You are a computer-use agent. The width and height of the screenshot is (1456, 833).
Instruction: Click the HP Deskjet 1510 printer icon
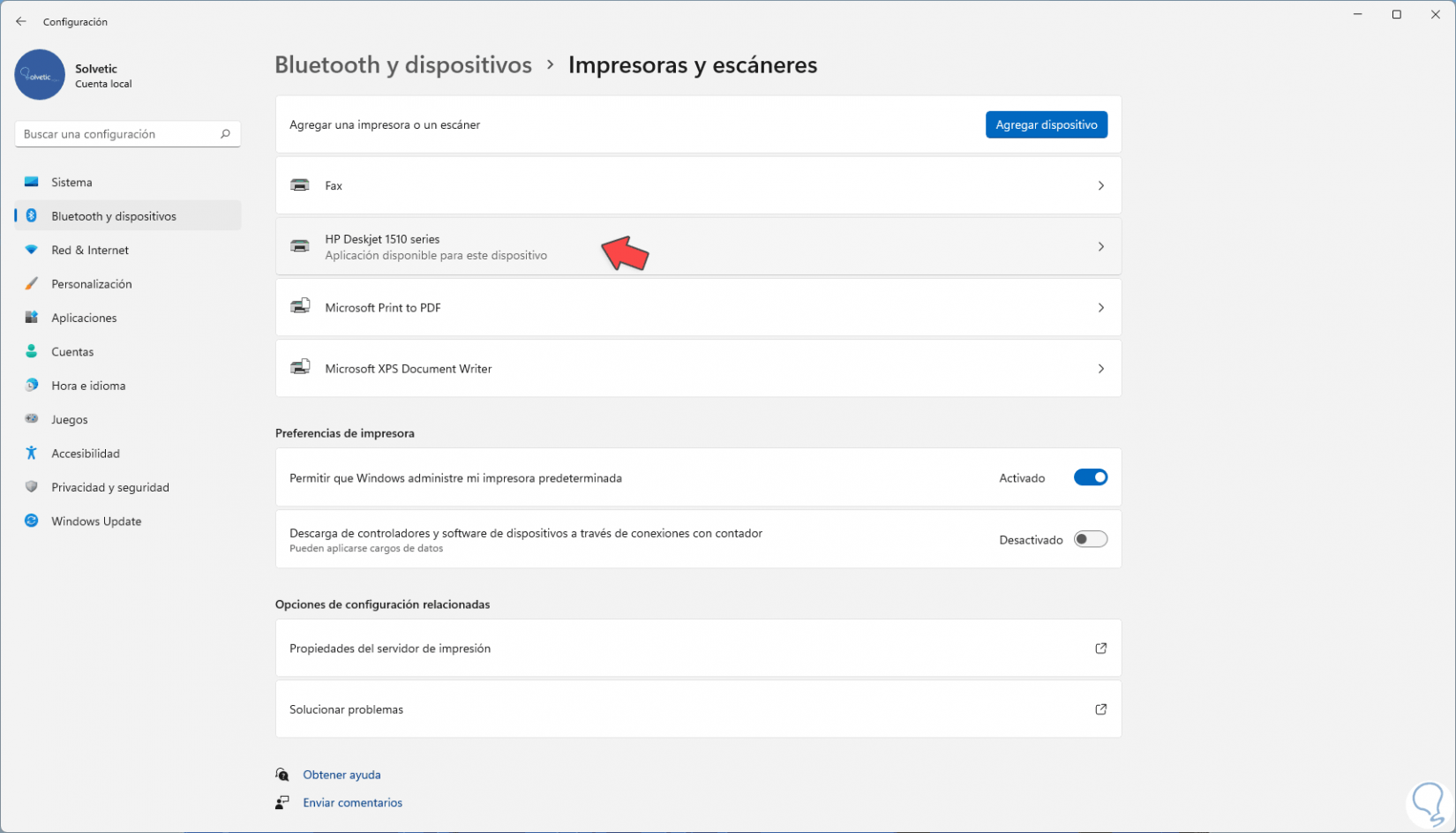[300, 246]
